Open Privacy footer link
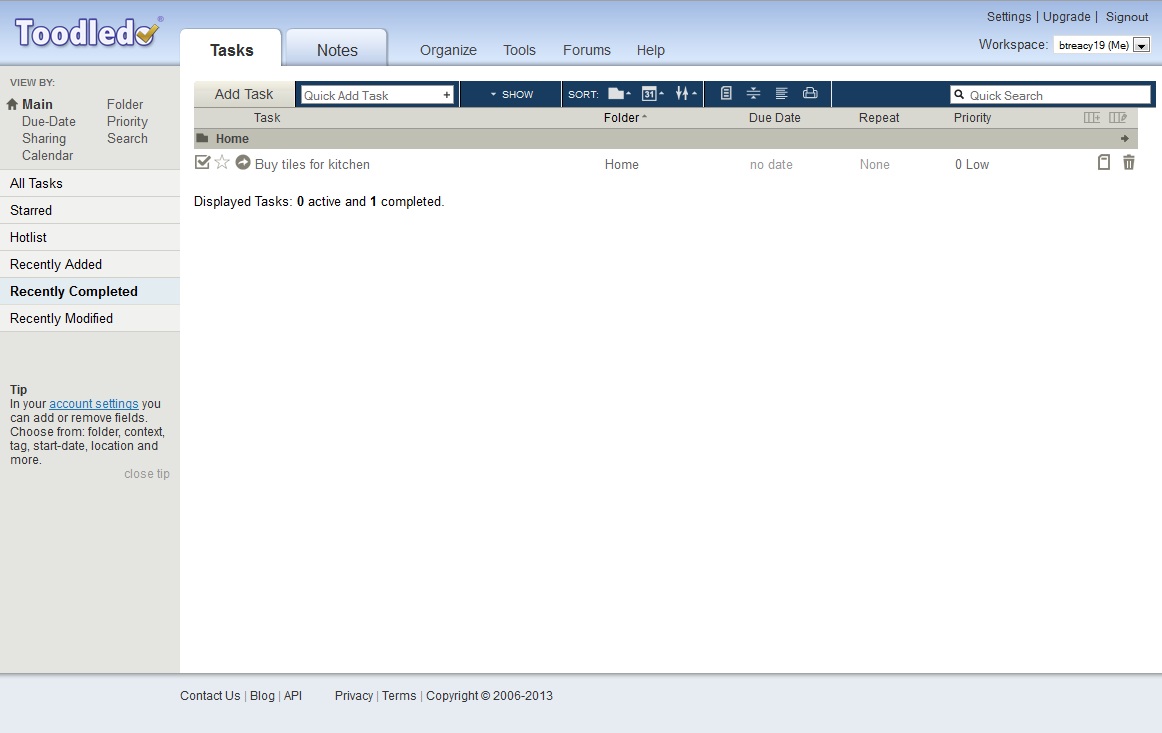 [x=353, y=696]
